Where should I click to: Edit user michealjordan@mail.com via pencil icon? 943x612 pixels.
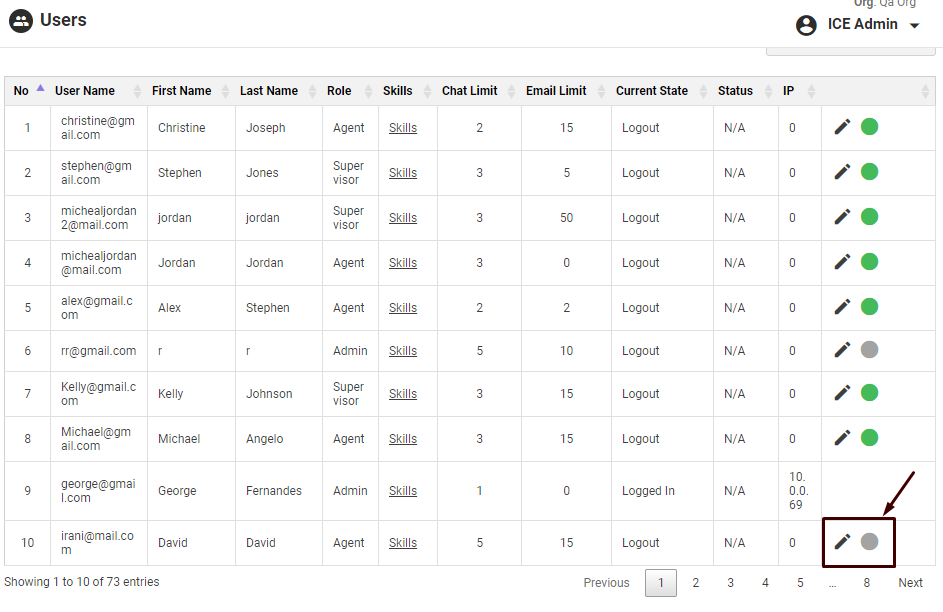842,262
